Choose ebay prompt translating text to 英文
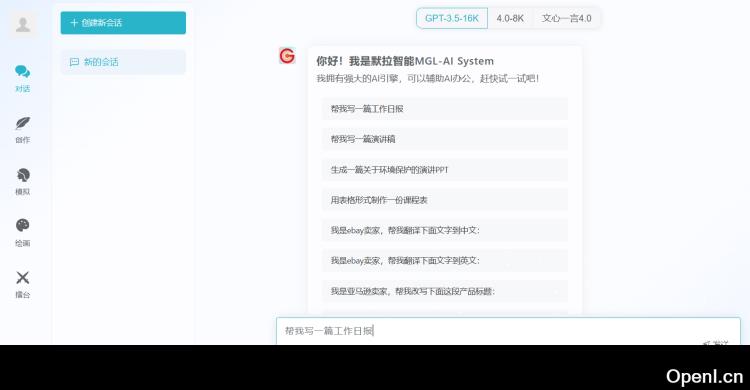 (445, 261)
